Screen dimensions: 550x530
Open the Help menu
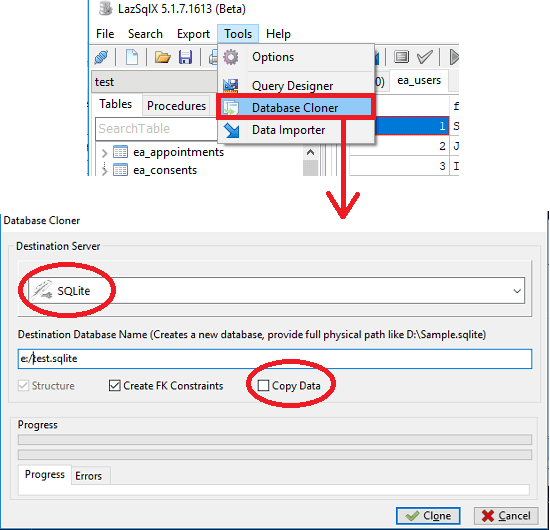[278, 34]
